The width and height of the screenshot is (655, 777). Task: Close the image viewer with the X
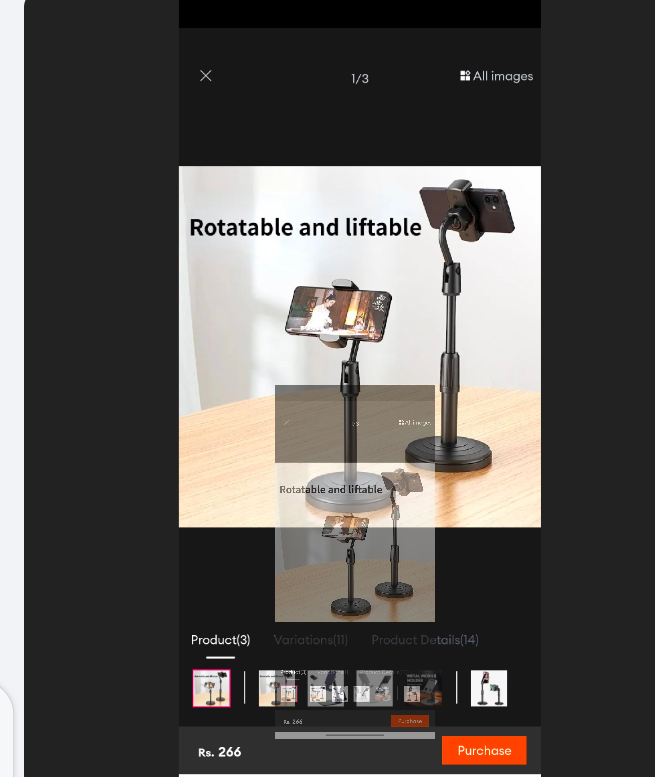tap(206, 76)
